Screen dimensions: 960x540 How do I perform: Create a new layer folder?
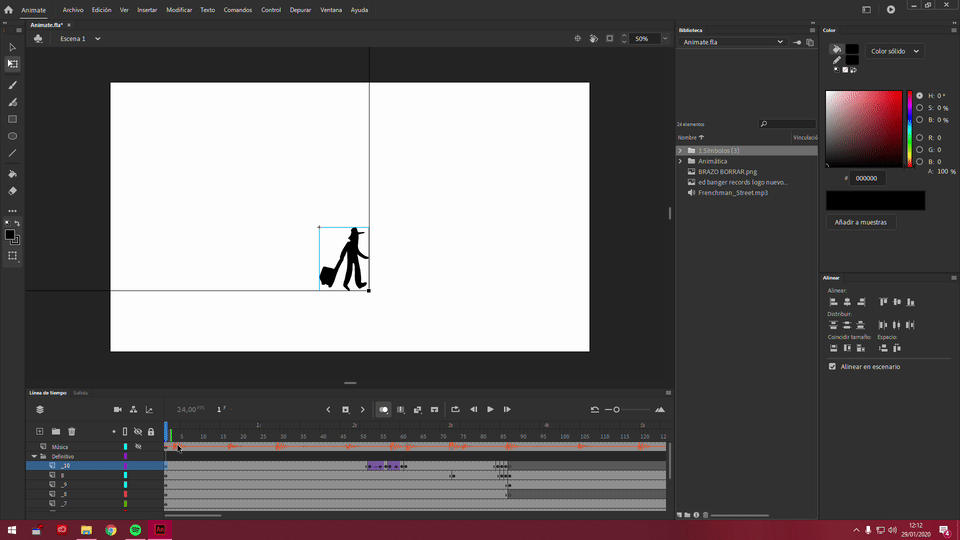click(x=56, y=432)
